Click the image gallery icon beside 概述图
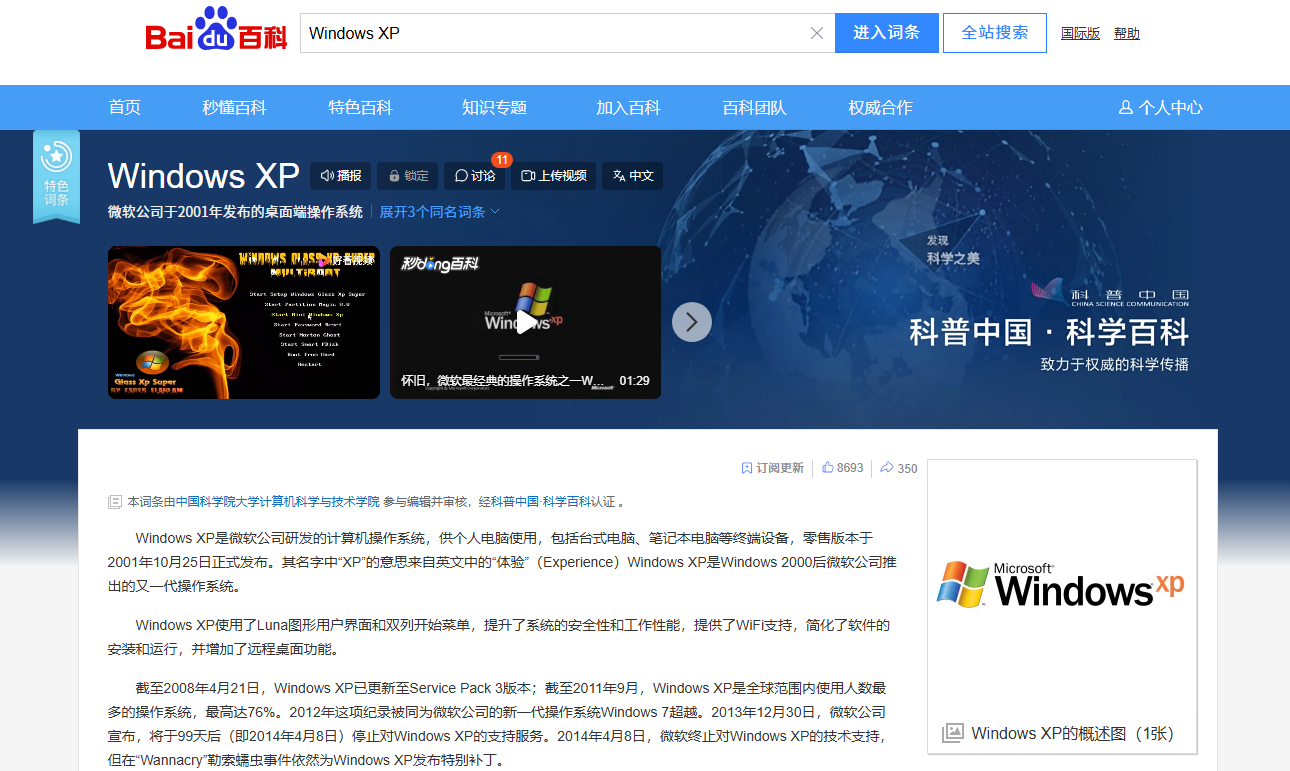The height and width of the screenshot is (771, 1290). pyautogui.click(x=953, y=733)
